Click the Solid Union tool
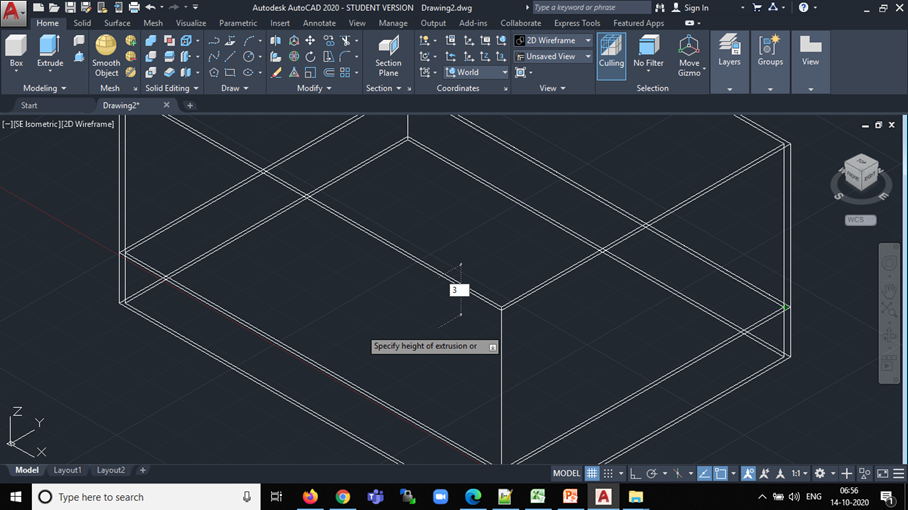The image size is (908, 510). coord(151,41)
